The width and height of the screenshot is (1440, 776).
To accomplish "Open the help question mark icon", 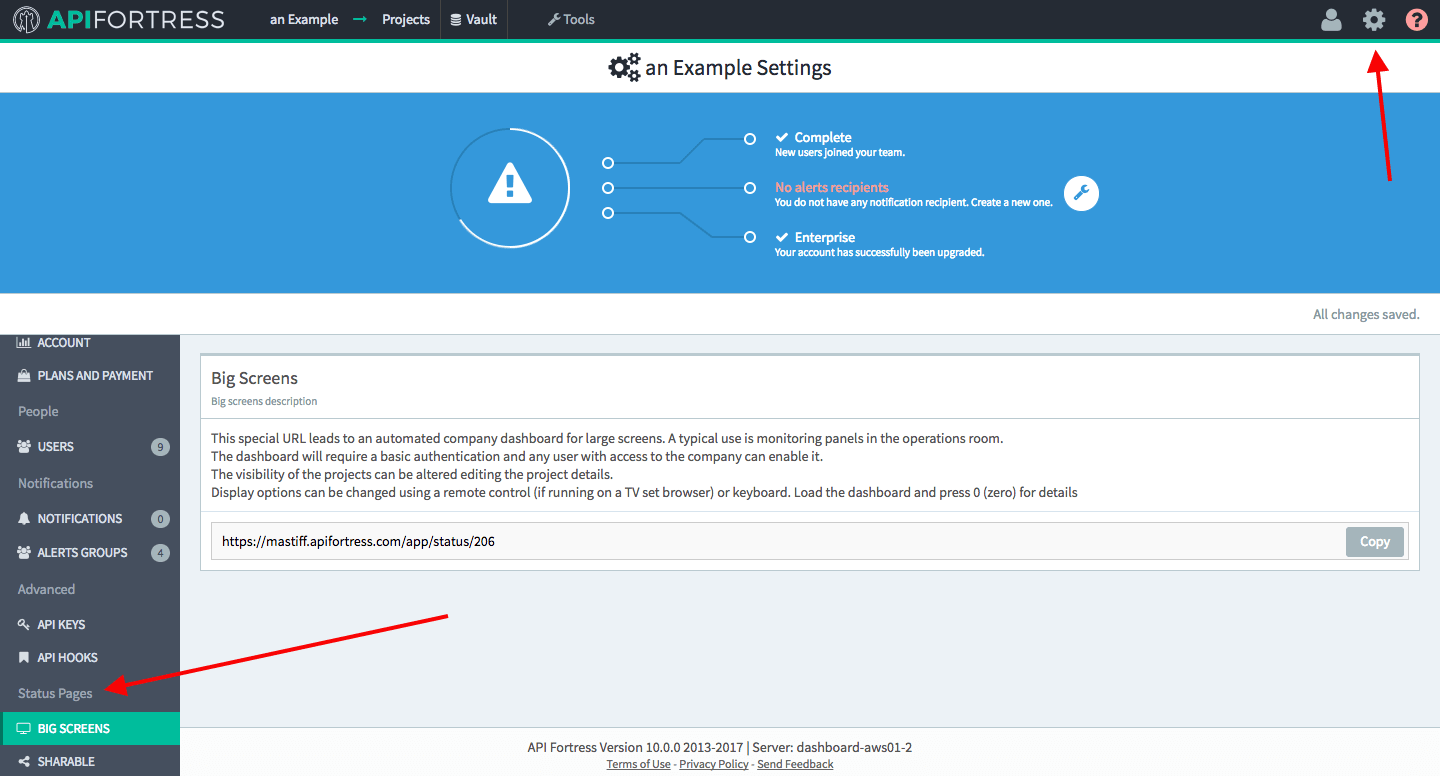I will tap(1416, 19).
